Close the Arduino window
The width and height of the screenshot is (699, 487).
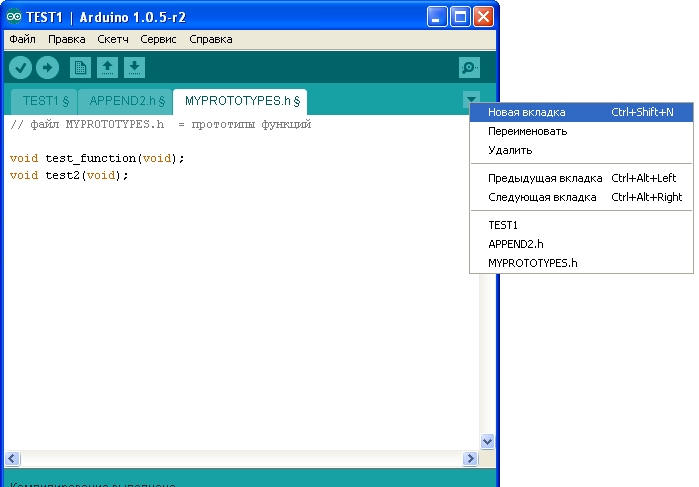click(483, 17)
